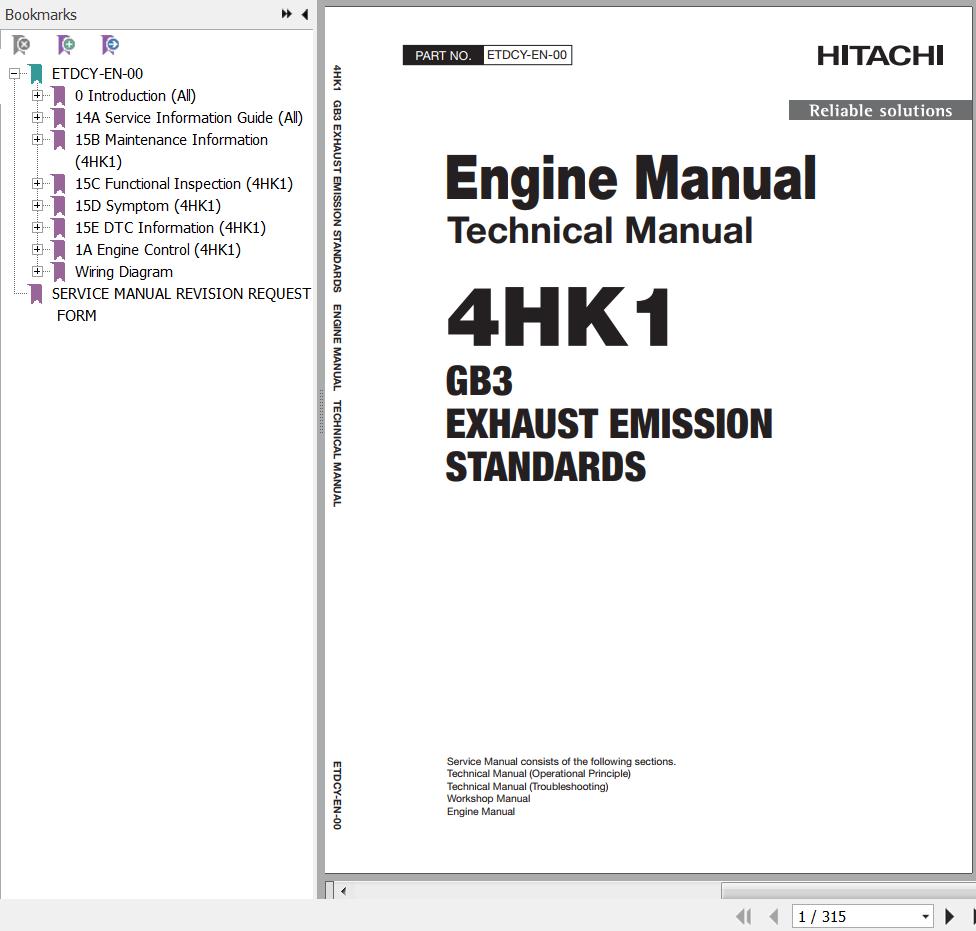Expand the Wiring Diagram bookmark node
This screenshot has height=931, width=976.
(37, 272)
